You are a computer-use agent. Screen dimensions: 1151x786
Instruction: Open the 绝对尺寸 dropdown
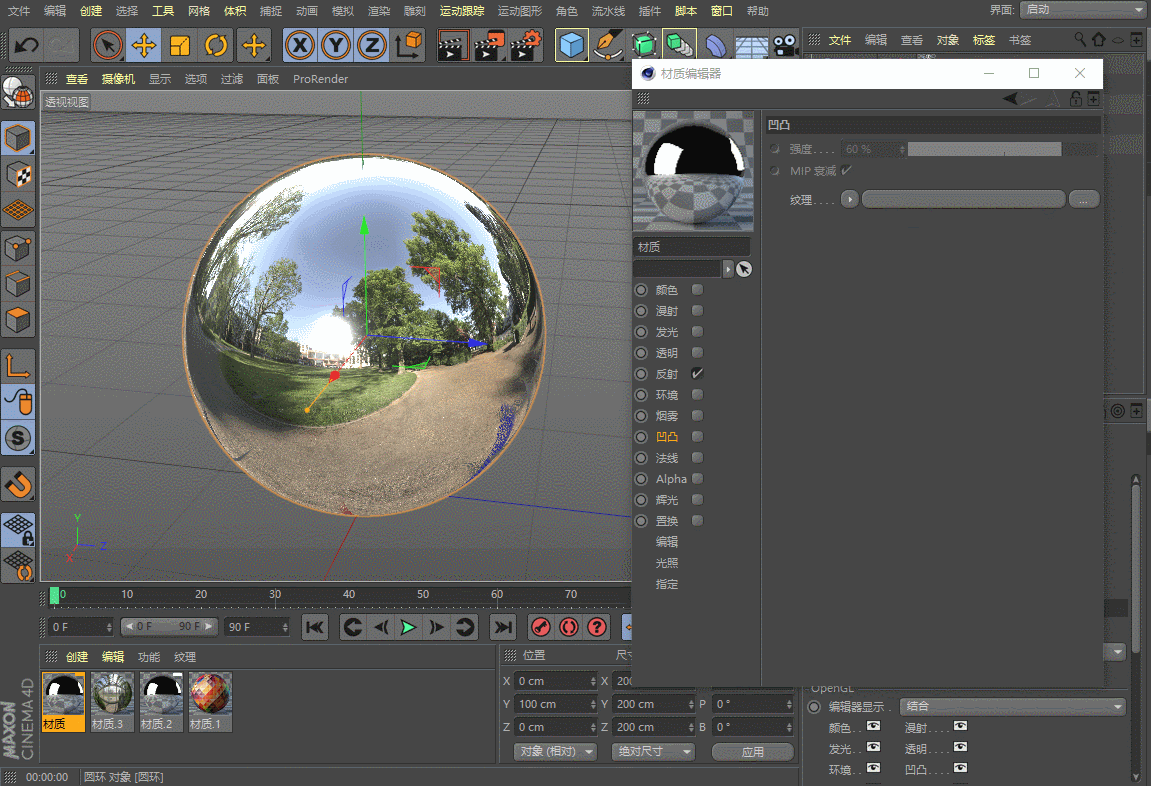click(x=652, y=751)
